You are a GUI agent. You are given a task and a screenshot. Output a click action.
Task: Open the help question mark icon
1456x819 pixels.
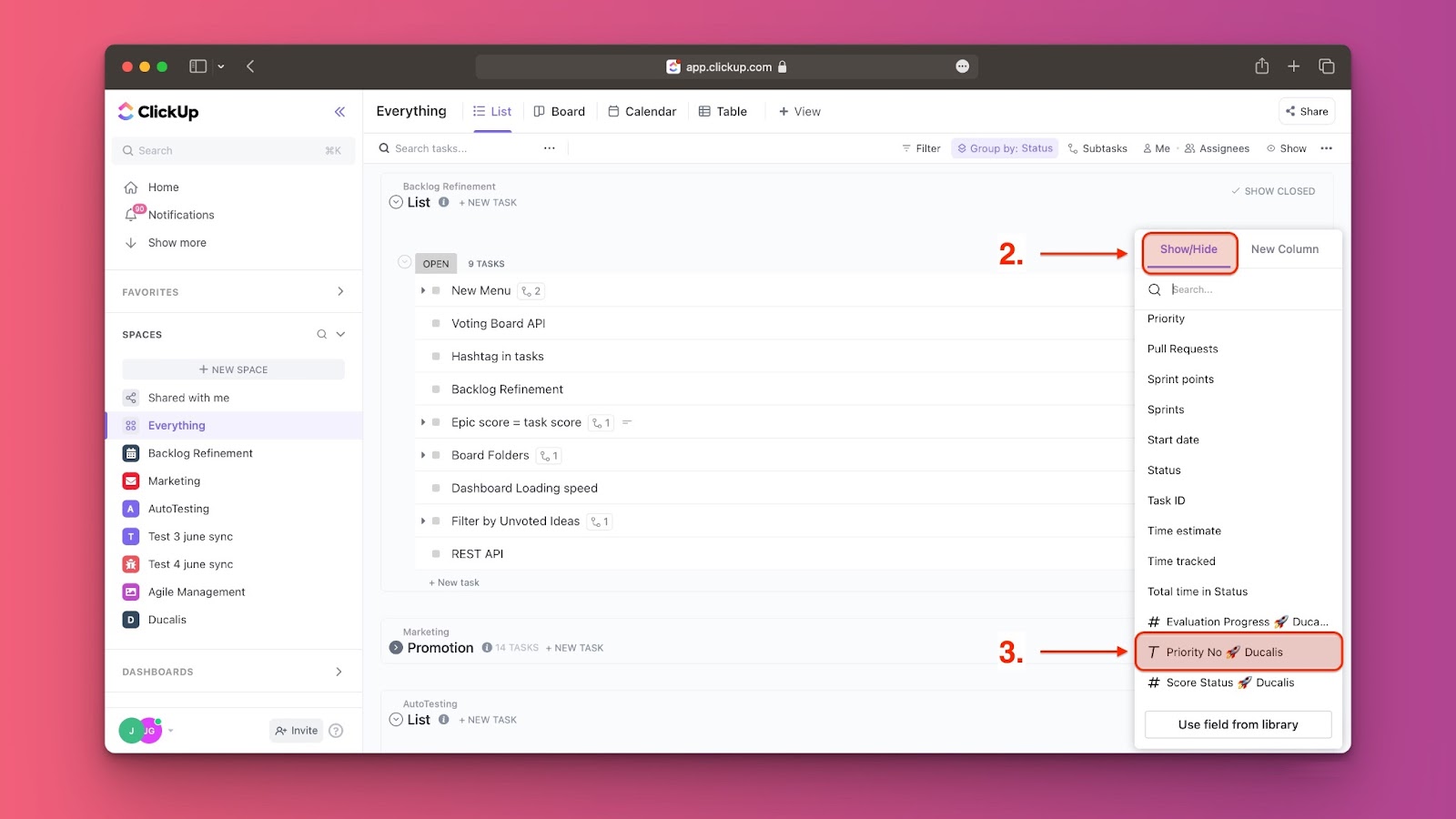[336, 731]
